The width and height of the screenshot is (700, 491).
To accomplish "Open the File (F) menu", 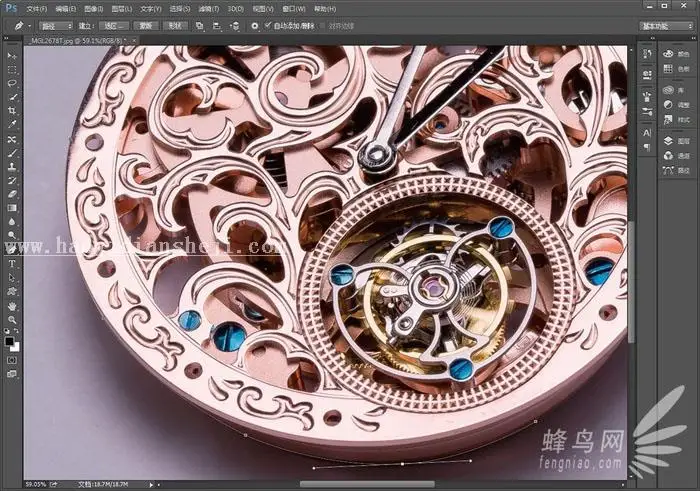I will [37, 9].
